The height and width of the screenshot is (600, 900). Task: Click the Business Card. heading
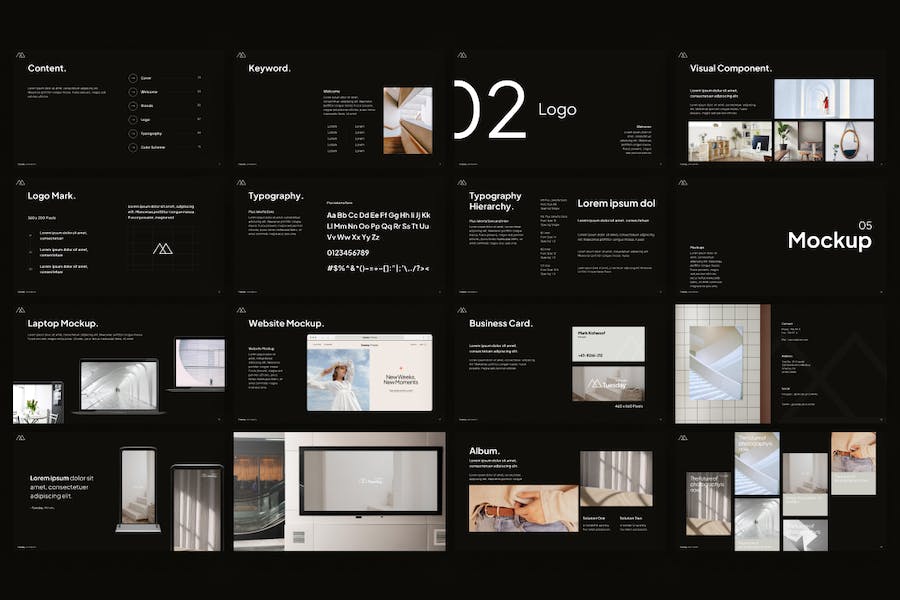point(501,323)
